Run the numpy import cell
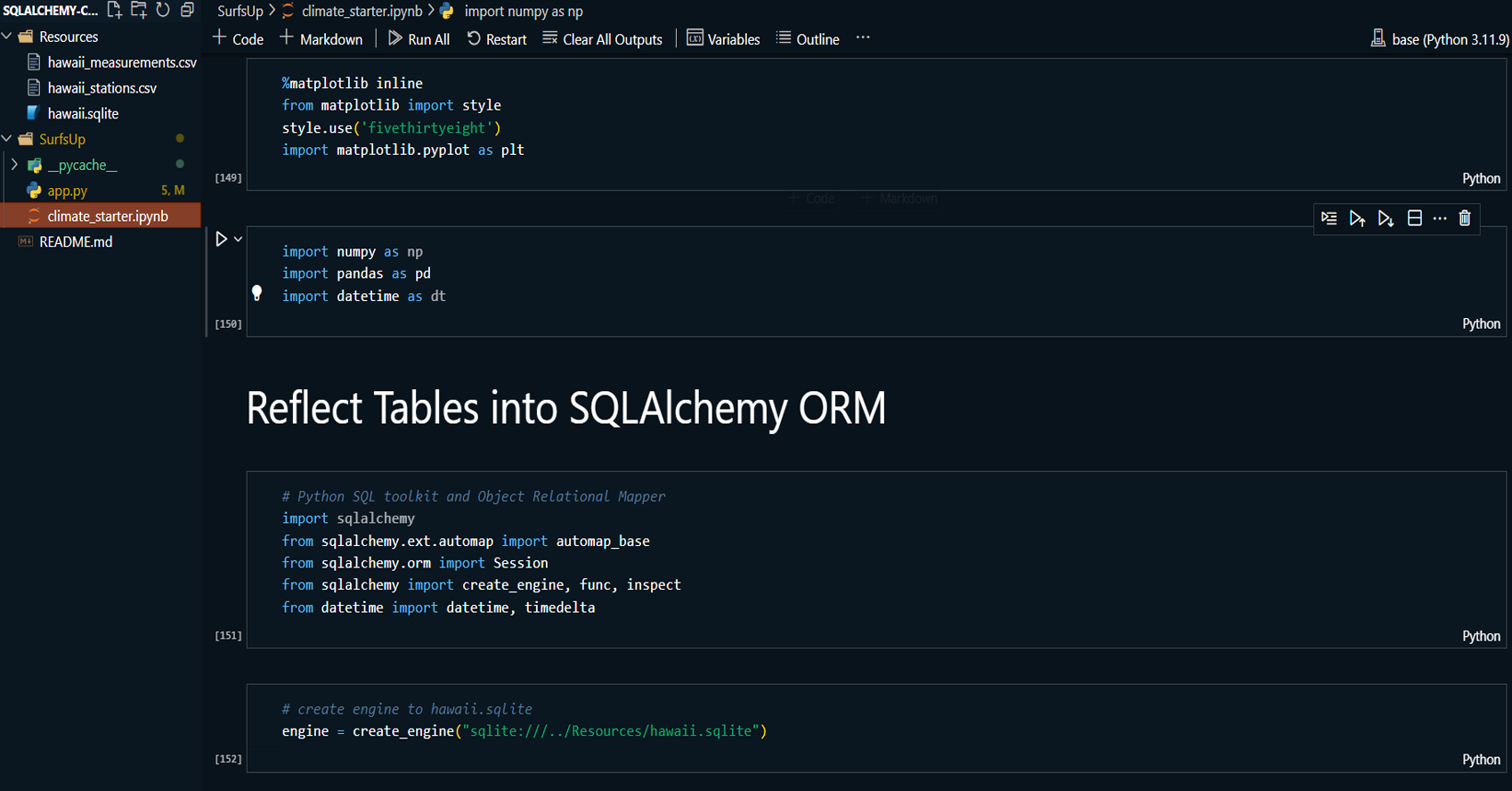The width and height of the screenshot is (1512, 791). point(222,239)
